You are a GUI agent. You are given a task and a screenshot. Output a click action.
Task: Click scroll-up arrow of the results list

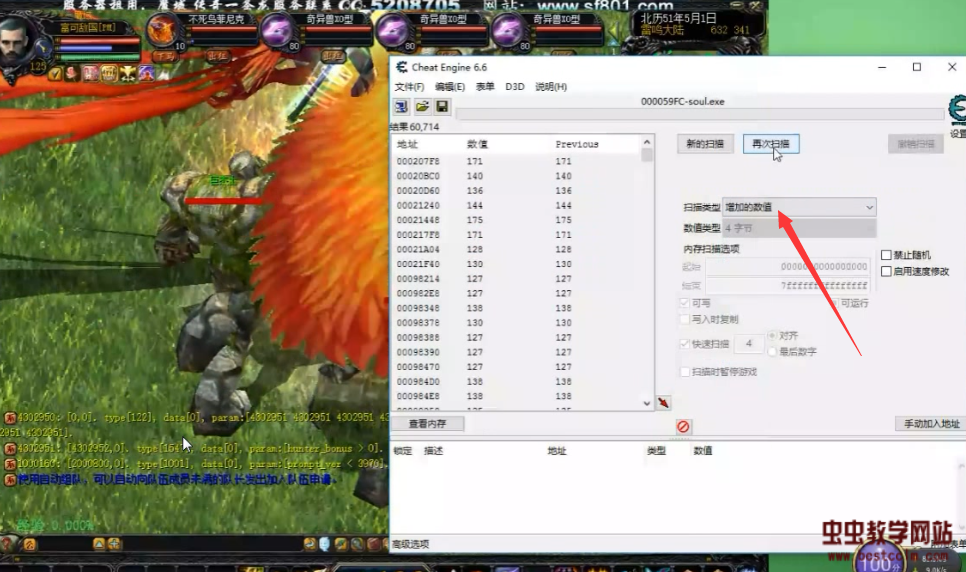[646, 142]
